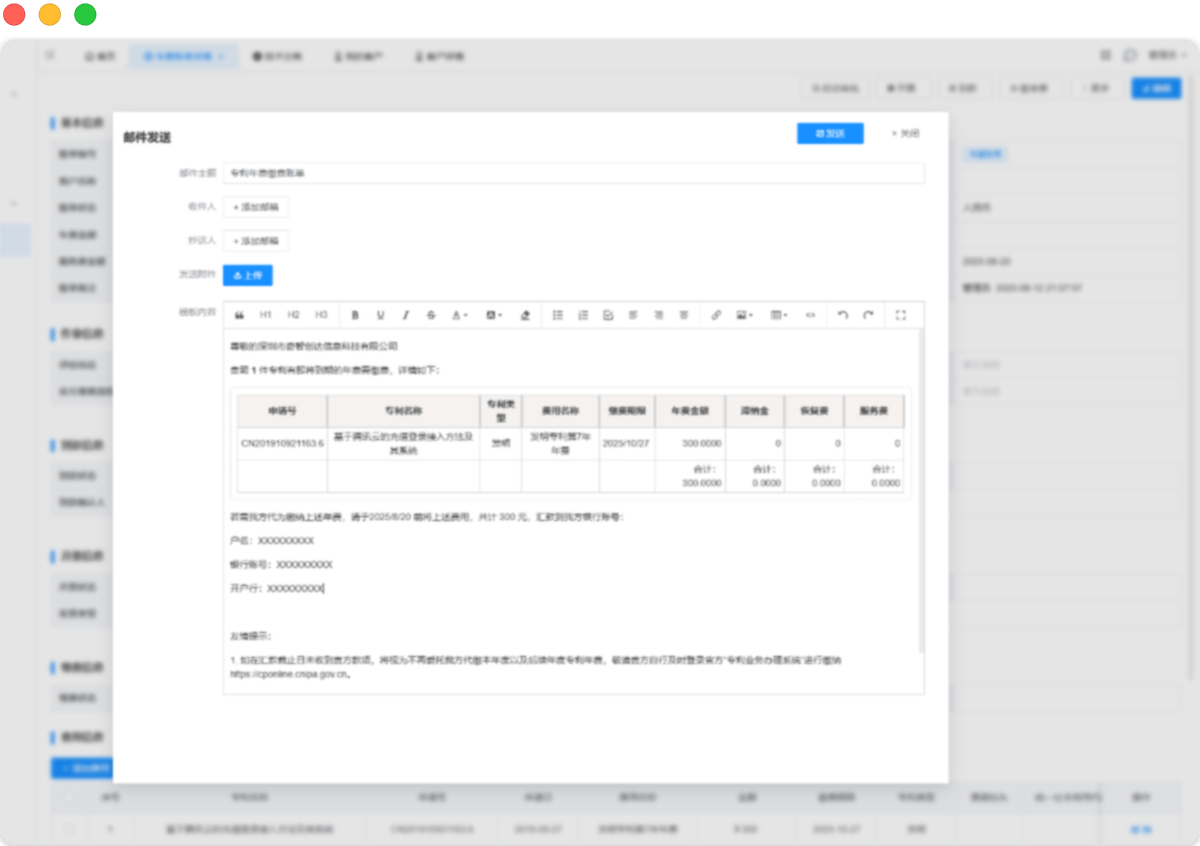The height and width of the screenshot is (846, 1200).
Task: Expand the insert image dropdown
Action: (x=744, y=315)
